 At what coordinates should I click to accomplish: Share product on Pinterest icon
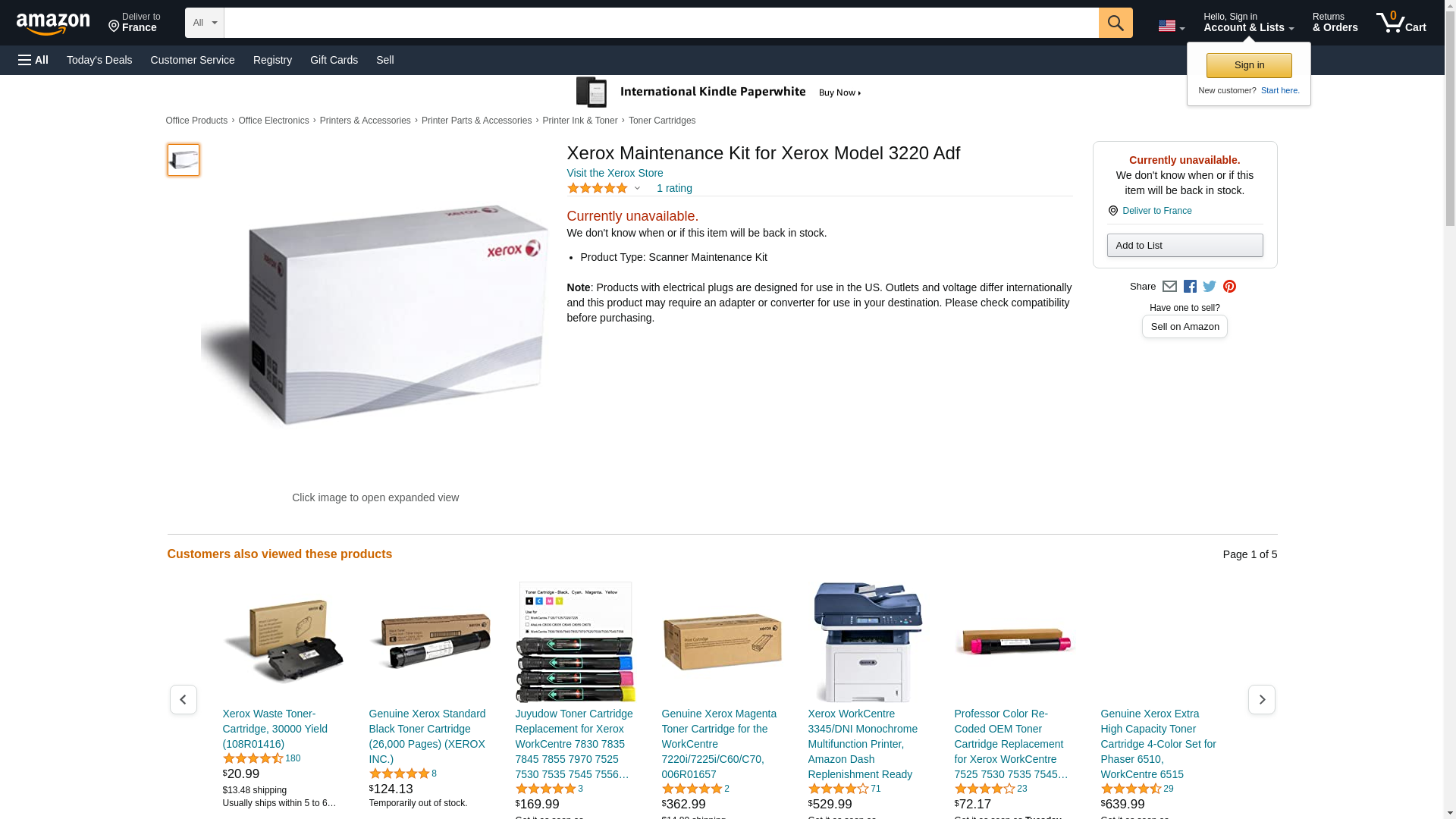click(1229, 287)
